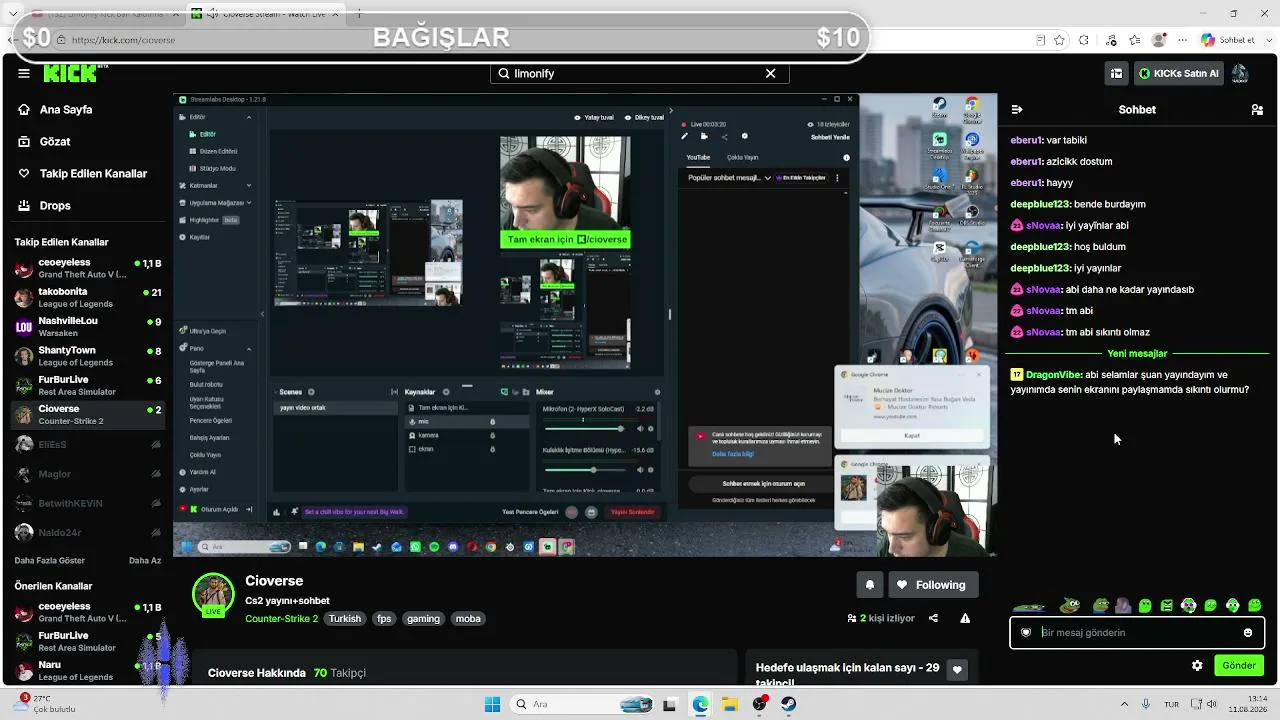Click the KICKs Satın Al button
The image size is (1280, 720).
pos(1179,73)
